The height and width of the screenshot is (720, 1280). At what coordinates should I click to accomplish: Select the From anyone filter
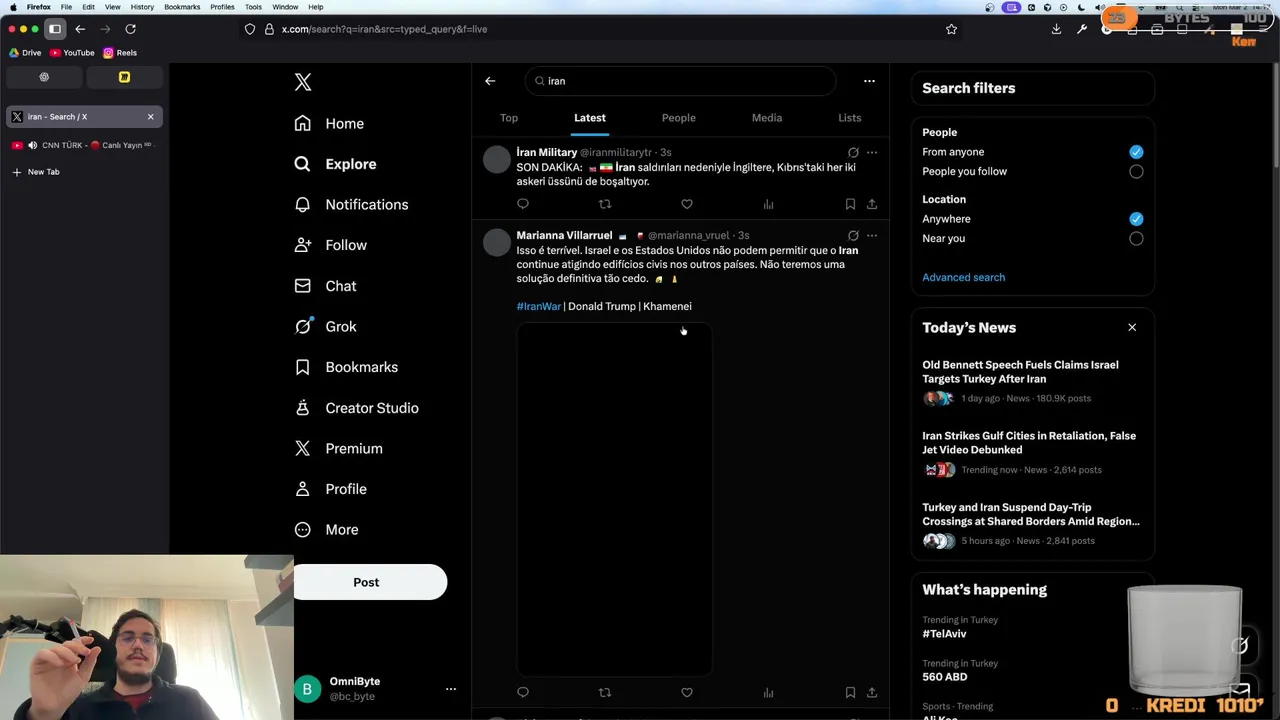(1136, 152)
